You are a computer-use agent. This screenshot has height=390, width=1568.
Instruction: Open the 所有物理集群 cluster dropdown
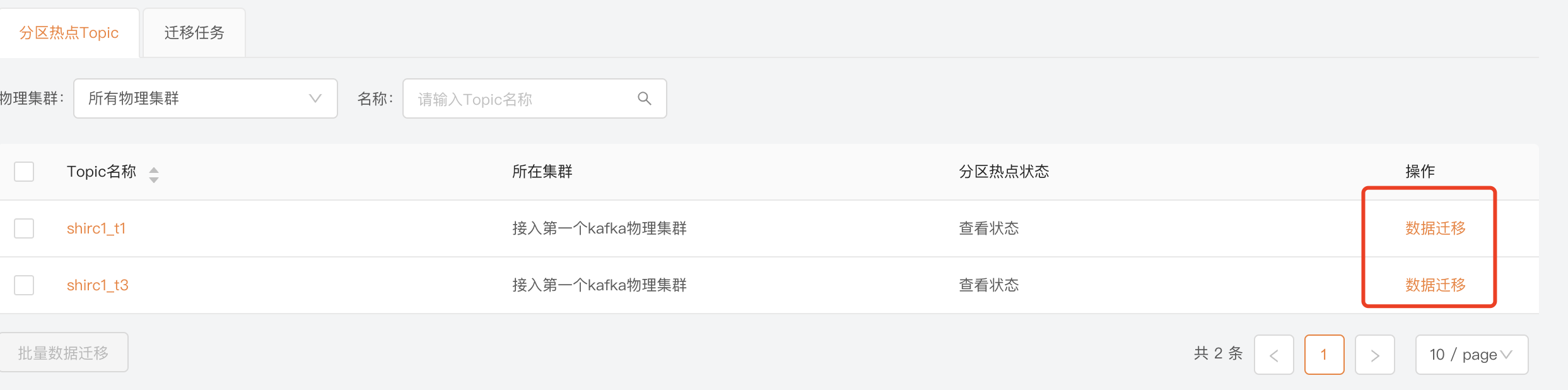click(x=206, y=98)
